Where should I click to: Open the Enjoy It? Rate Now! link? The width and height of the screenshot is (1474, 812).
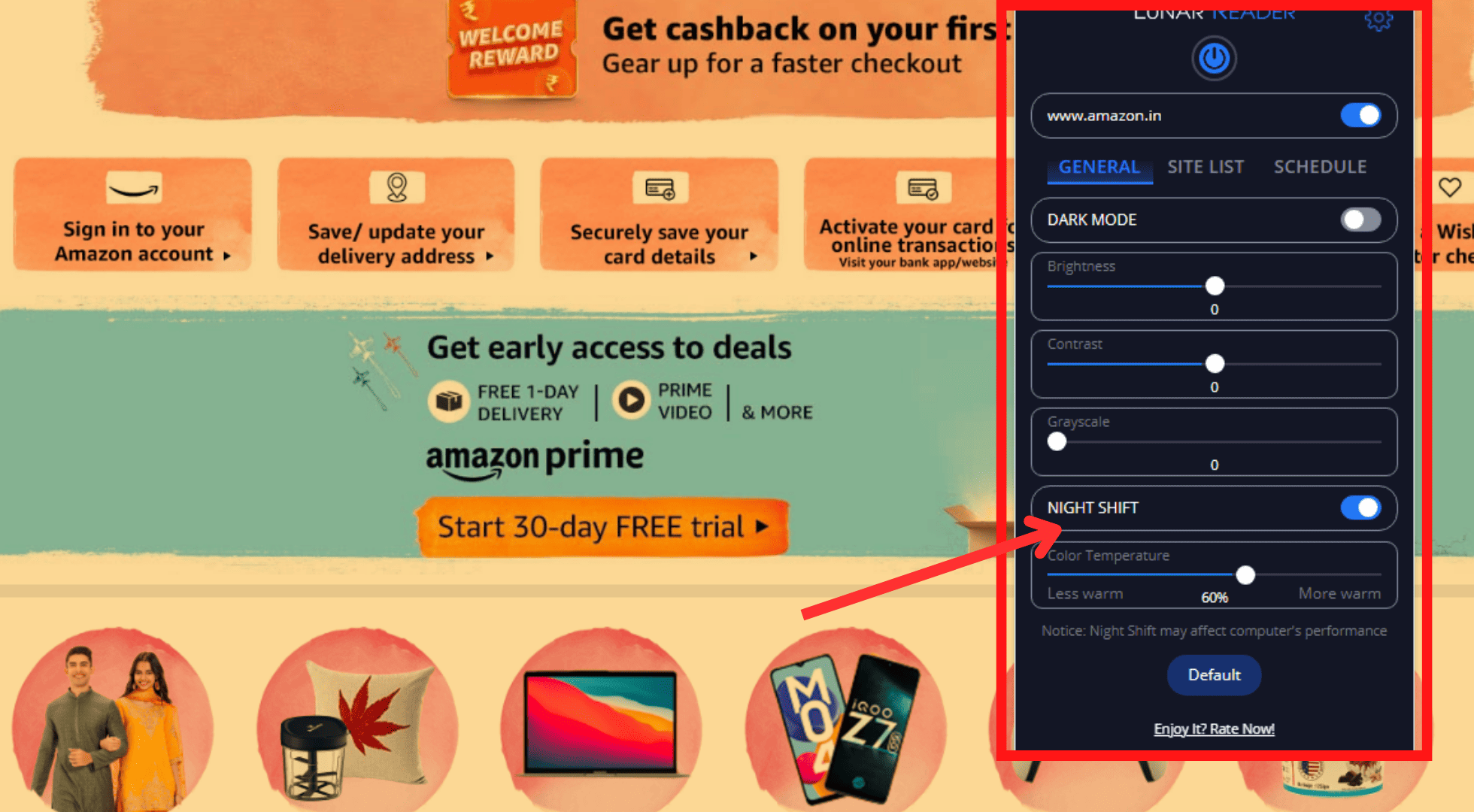pos(1214,729)
